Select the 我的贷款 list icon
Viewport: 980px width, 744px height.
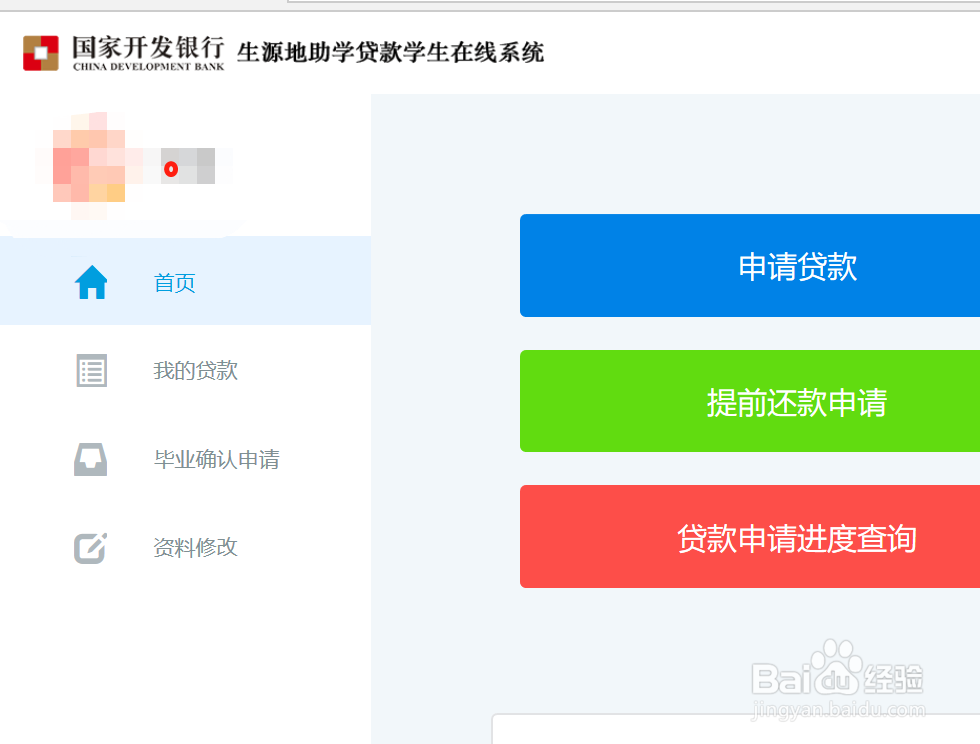click(x=91, y=370)
